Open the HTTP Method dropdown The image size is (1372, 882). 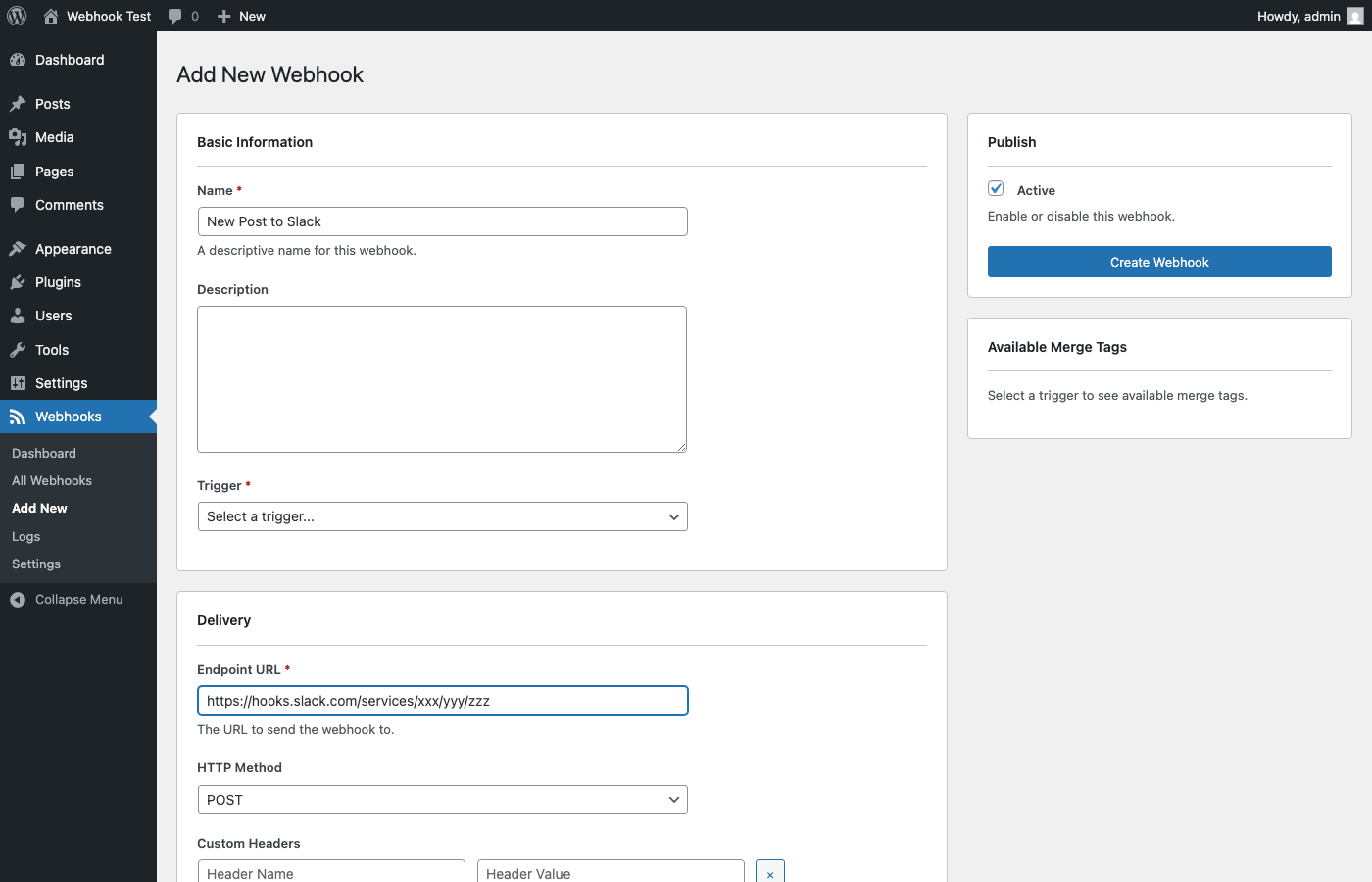click(442, 800)
